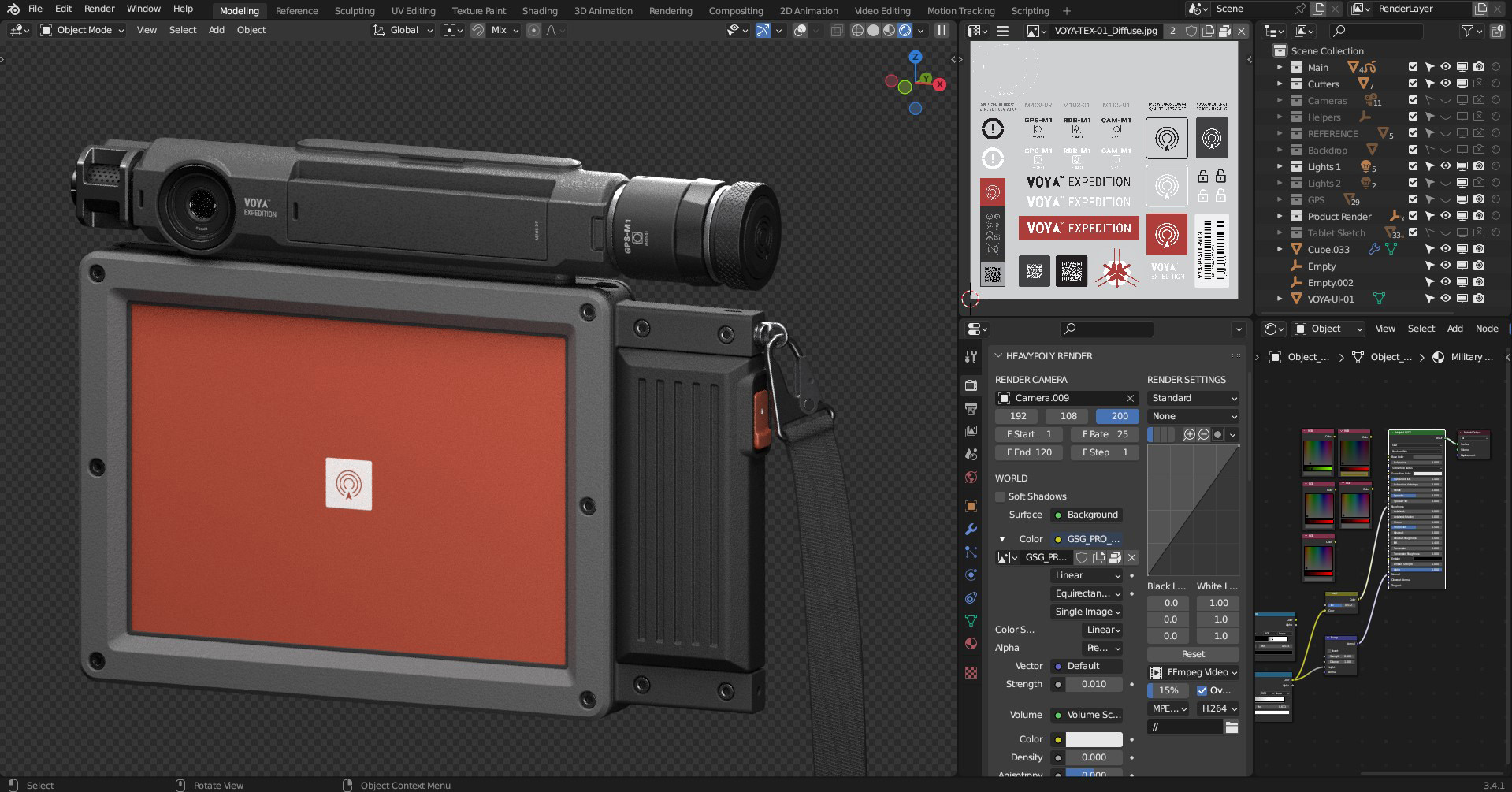The image size is (1512, 792).
Task: Open the Object Data properties tab
Action: (x=971, y=621)
